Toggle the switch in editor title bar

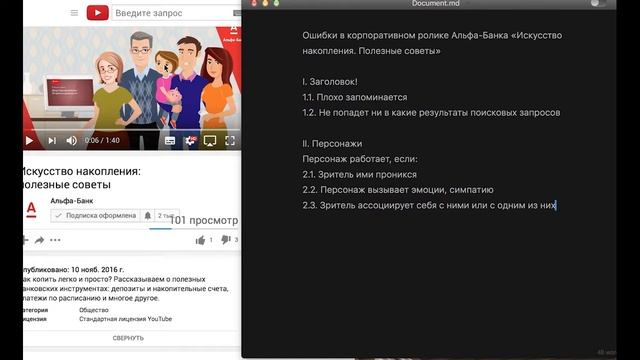[x=598, y=3]
